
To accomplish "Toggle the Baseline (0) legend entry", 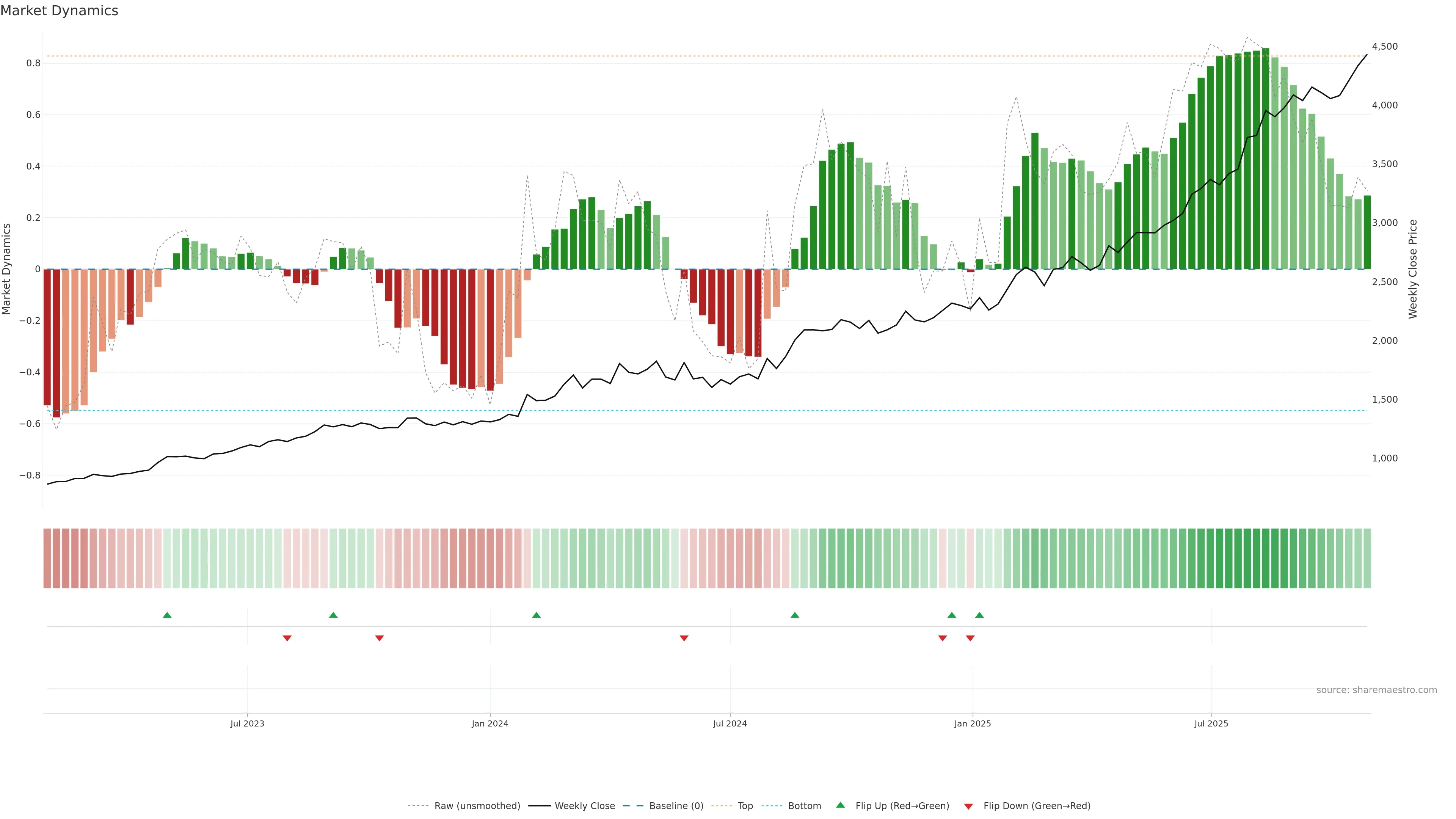I will tap(676, 805).
